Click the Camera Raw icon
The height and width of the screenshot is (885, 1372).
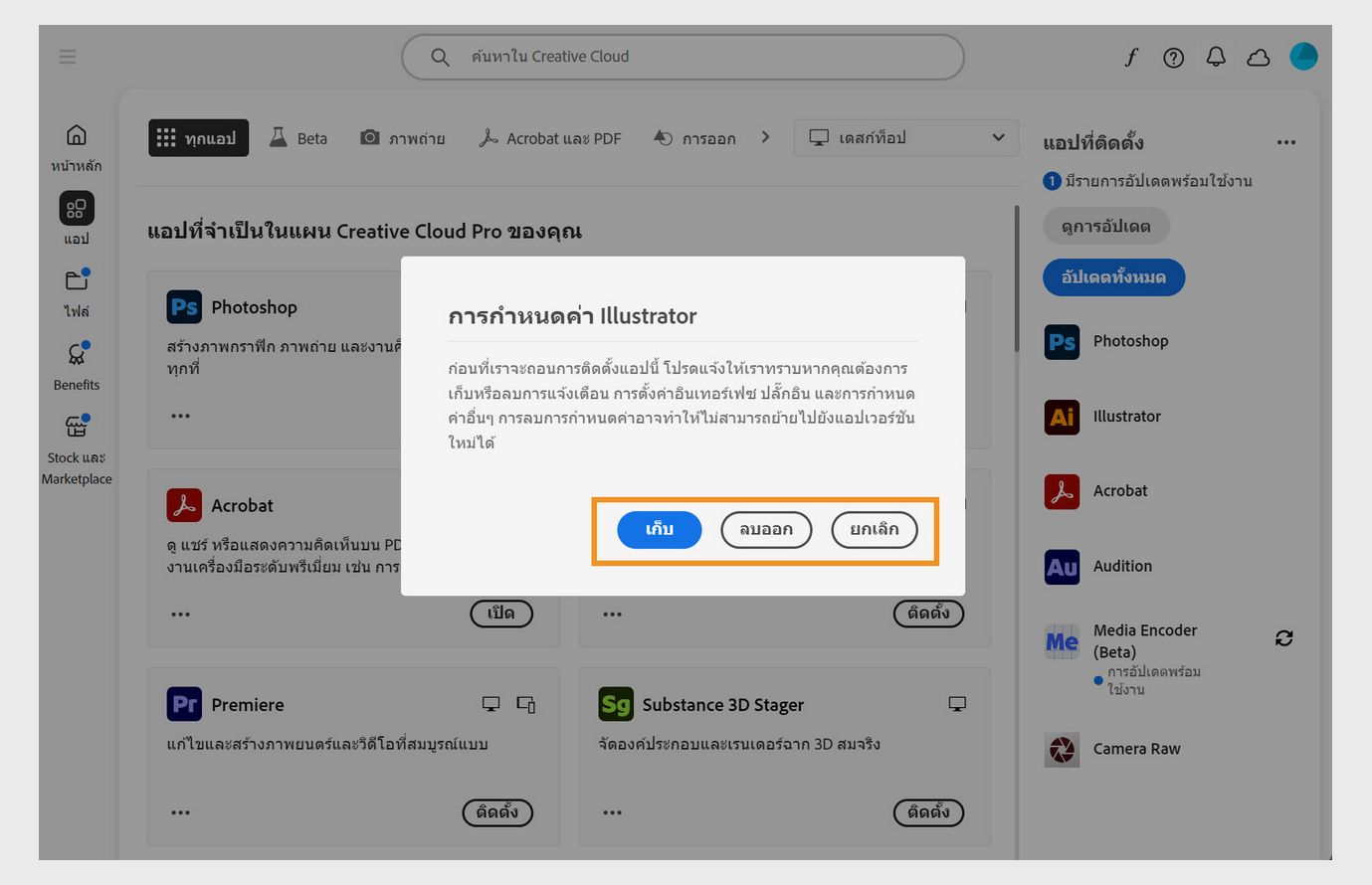[1062, 750]
